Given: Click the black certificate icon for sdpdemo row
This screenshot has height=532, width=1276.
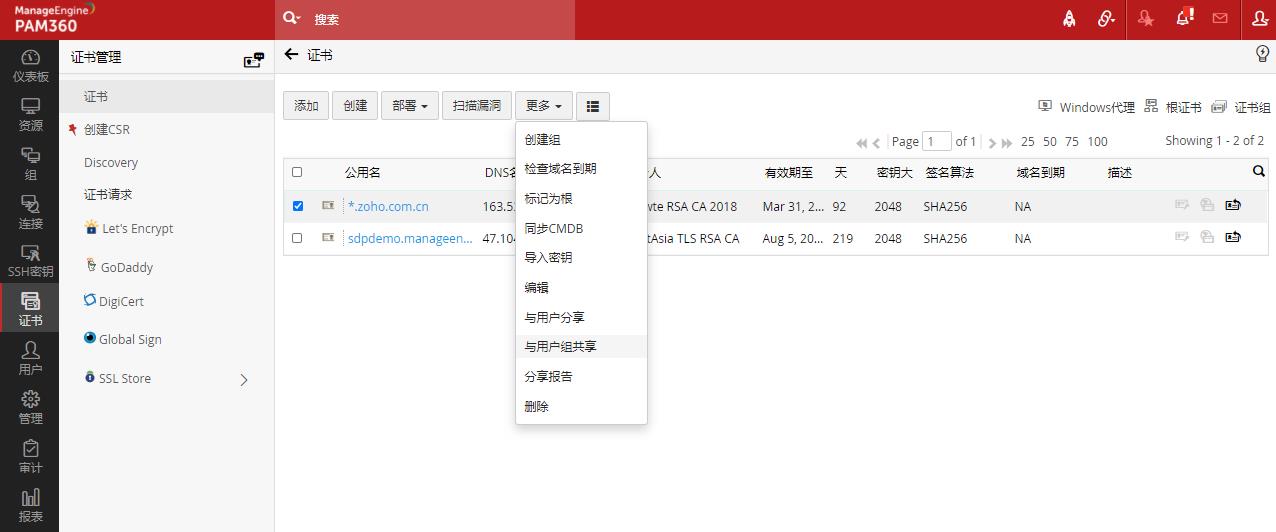Looking at the screenshot, I should tap(1233, 237).
